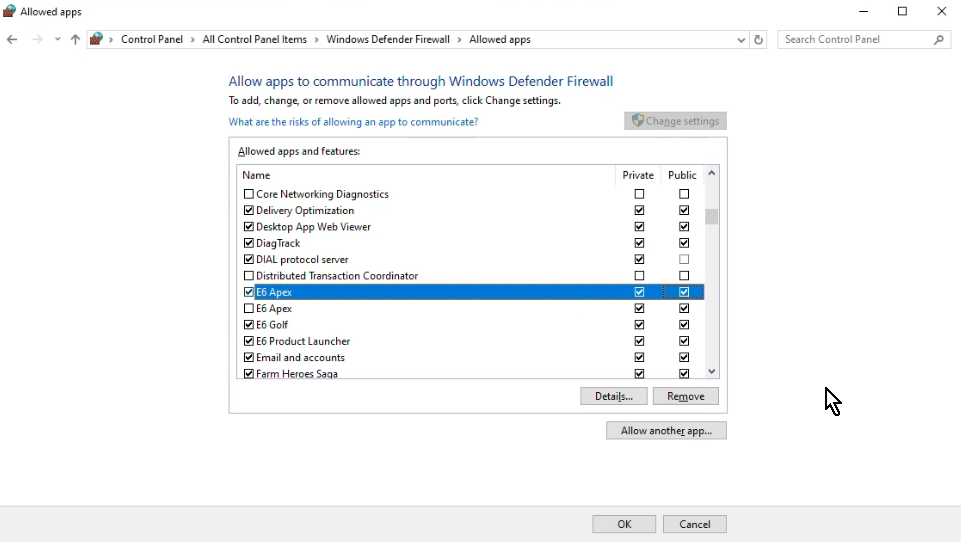Toggle E6 Golf Private checkbox
The image size is (961, 542).
(x=639, y=325)
